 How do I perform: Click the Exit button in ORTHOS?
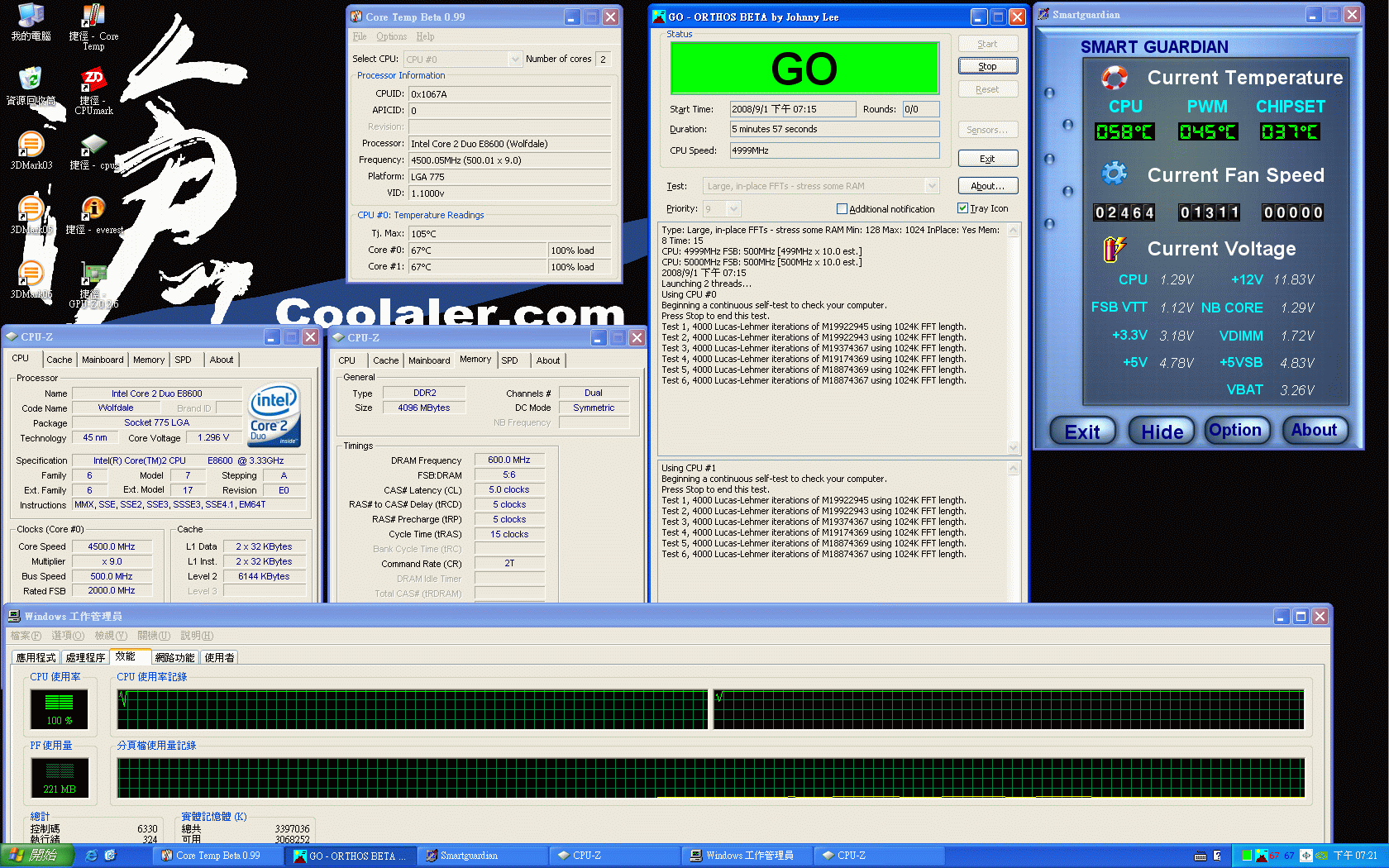click(987, 159)
